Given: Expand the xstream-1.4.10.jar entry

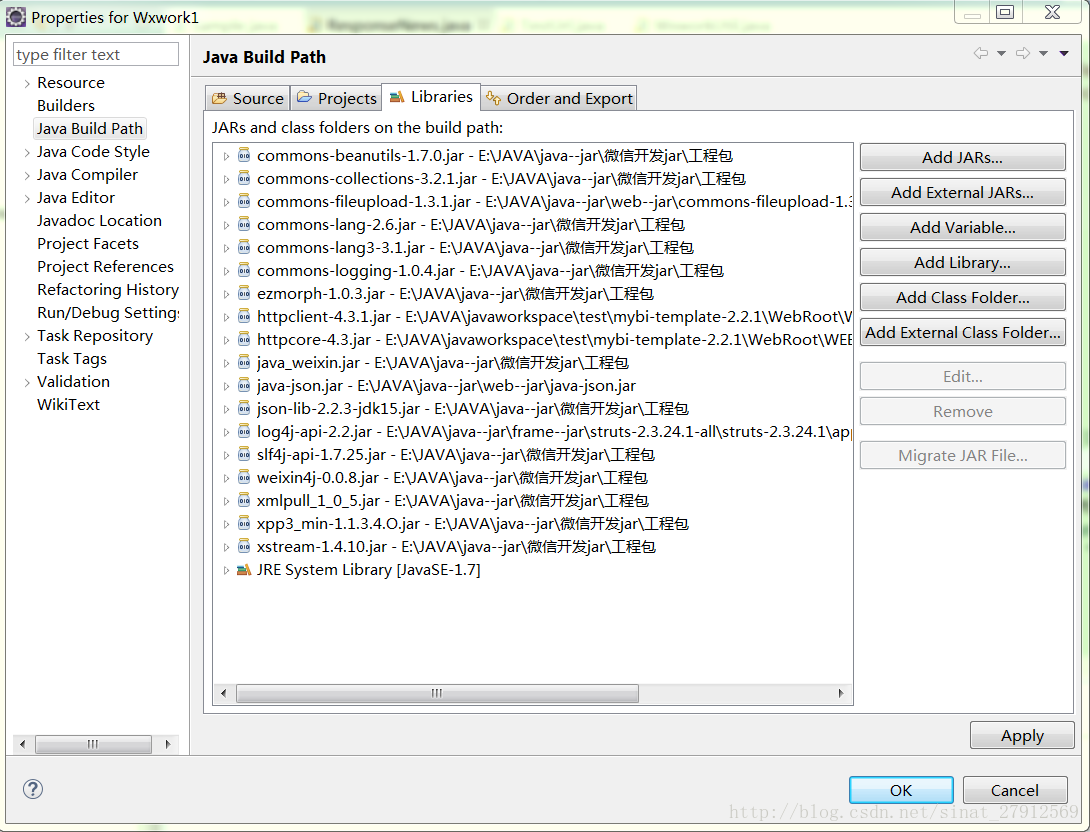Looking at the screenshot, I should click(x=226, y=547).
